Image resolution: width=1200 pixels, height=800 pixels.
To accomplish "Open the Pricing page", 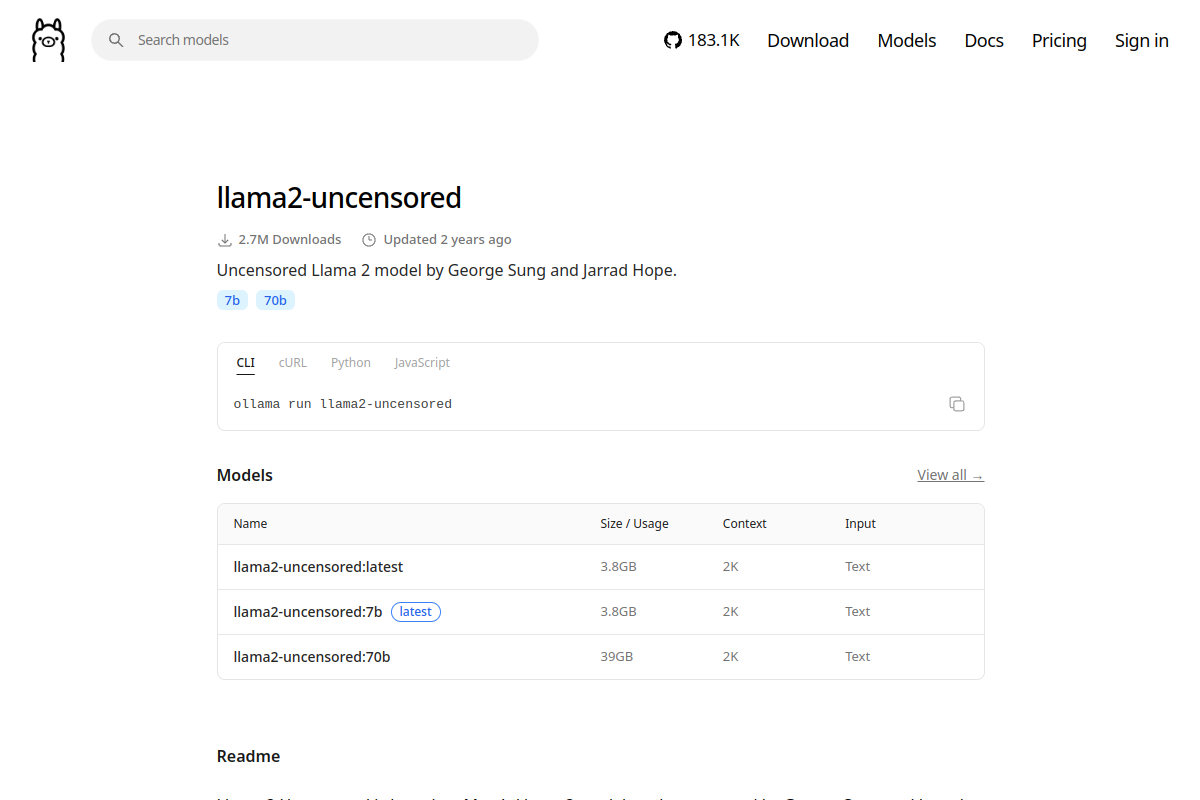I will pyautogui.click(x=1059, y=40).
